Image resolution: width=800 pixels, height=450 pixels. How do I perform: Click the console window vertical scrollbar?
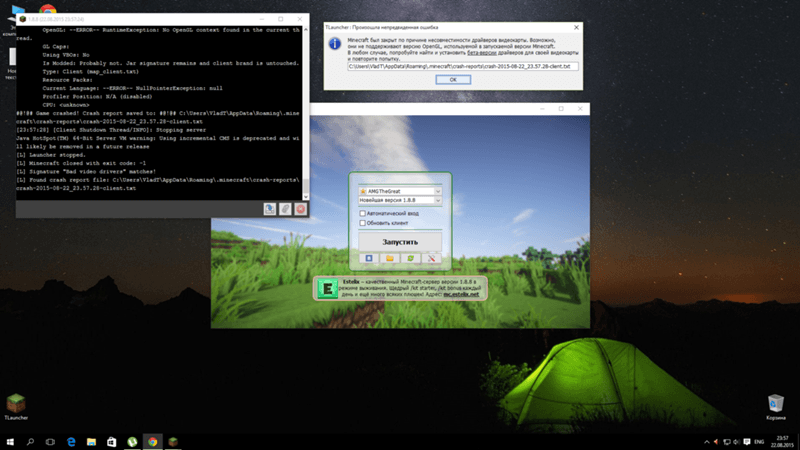point(306,113)
